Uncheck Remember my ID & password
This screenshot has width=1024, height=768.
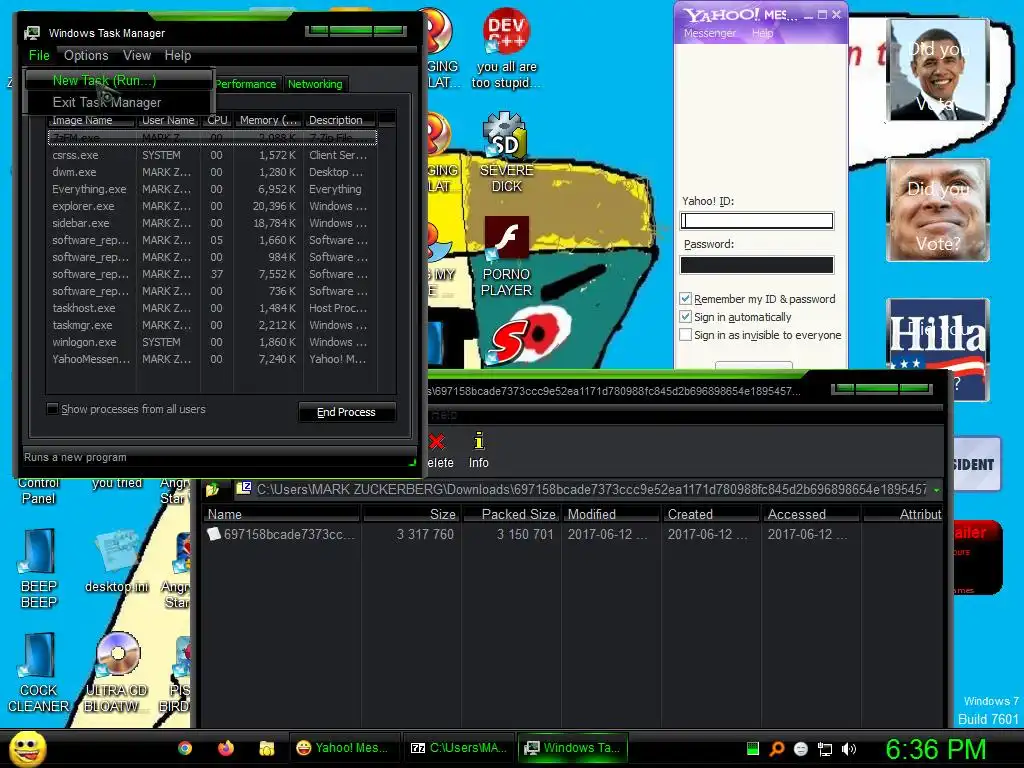point(685,298)
